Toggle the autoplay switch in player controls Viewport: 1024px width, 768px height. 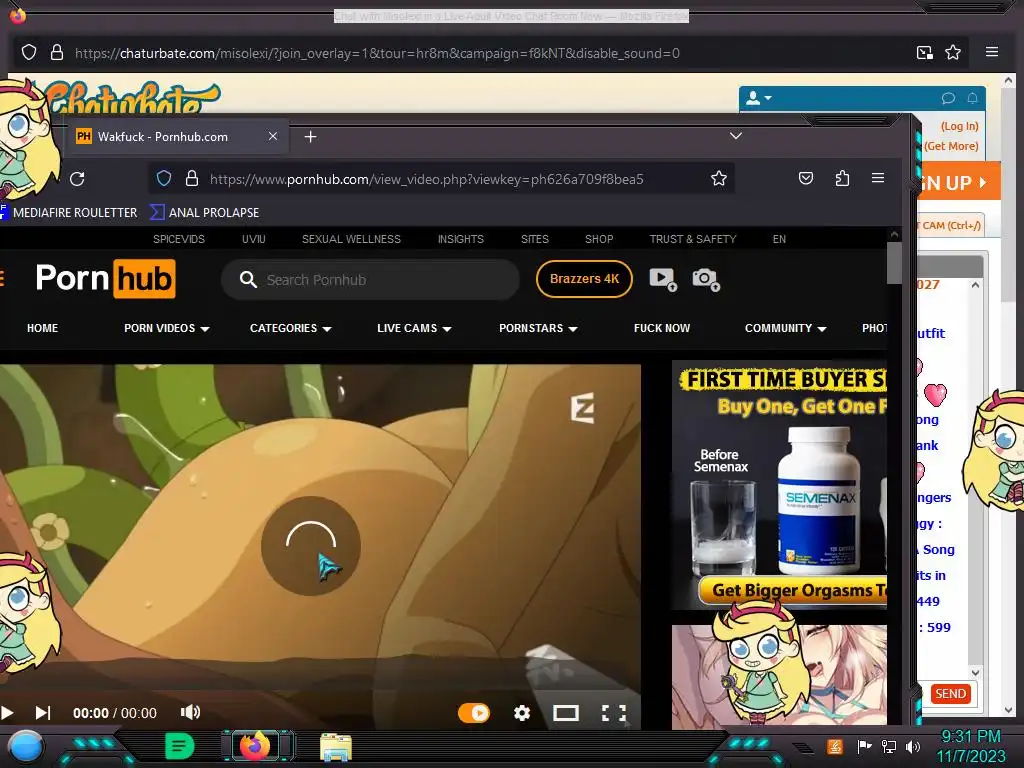473,713
